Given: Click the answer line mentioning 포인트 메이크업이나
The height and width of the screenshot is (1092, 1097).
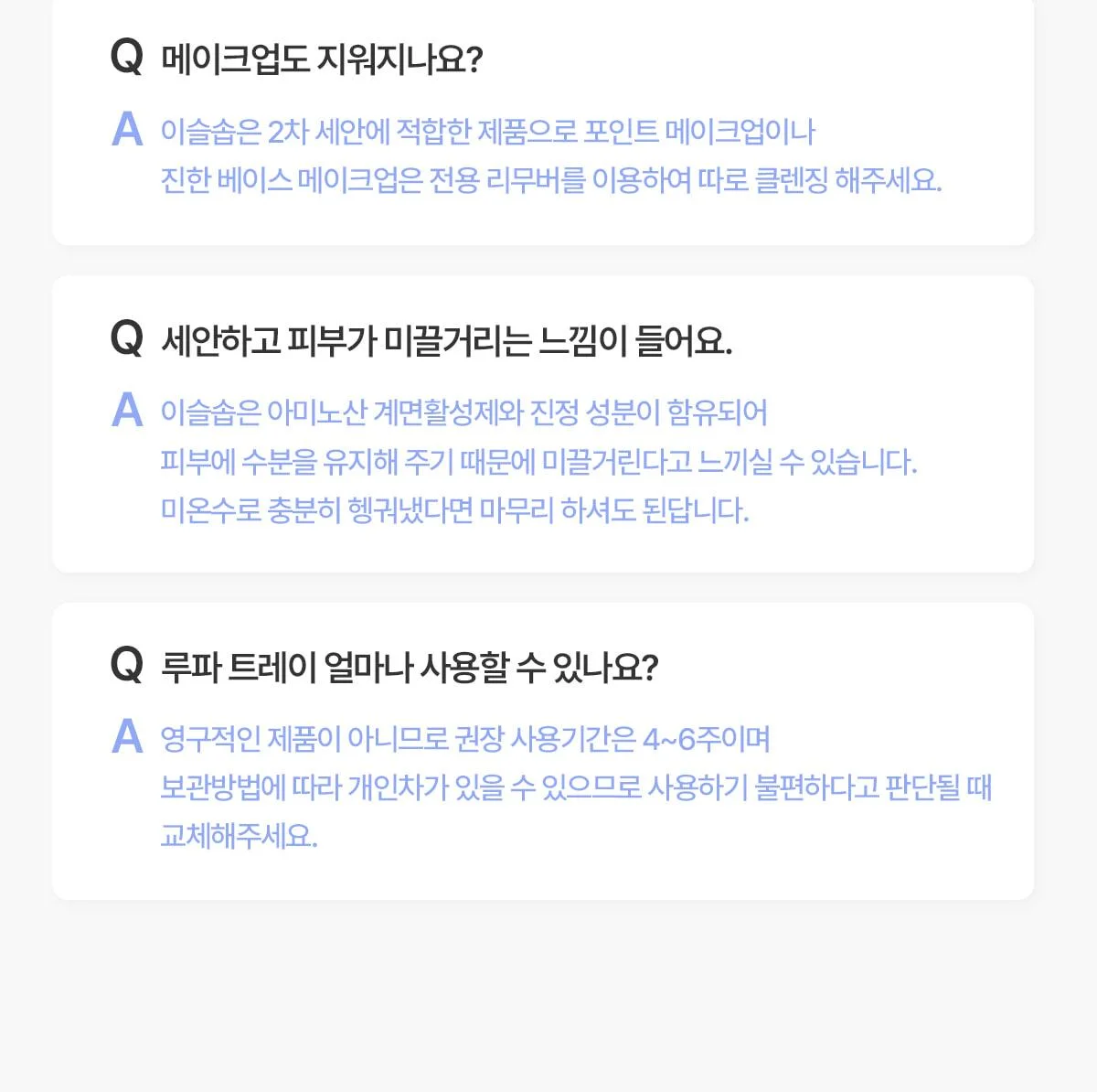Looking at the screenshot, I should click(x=487, y=132).
